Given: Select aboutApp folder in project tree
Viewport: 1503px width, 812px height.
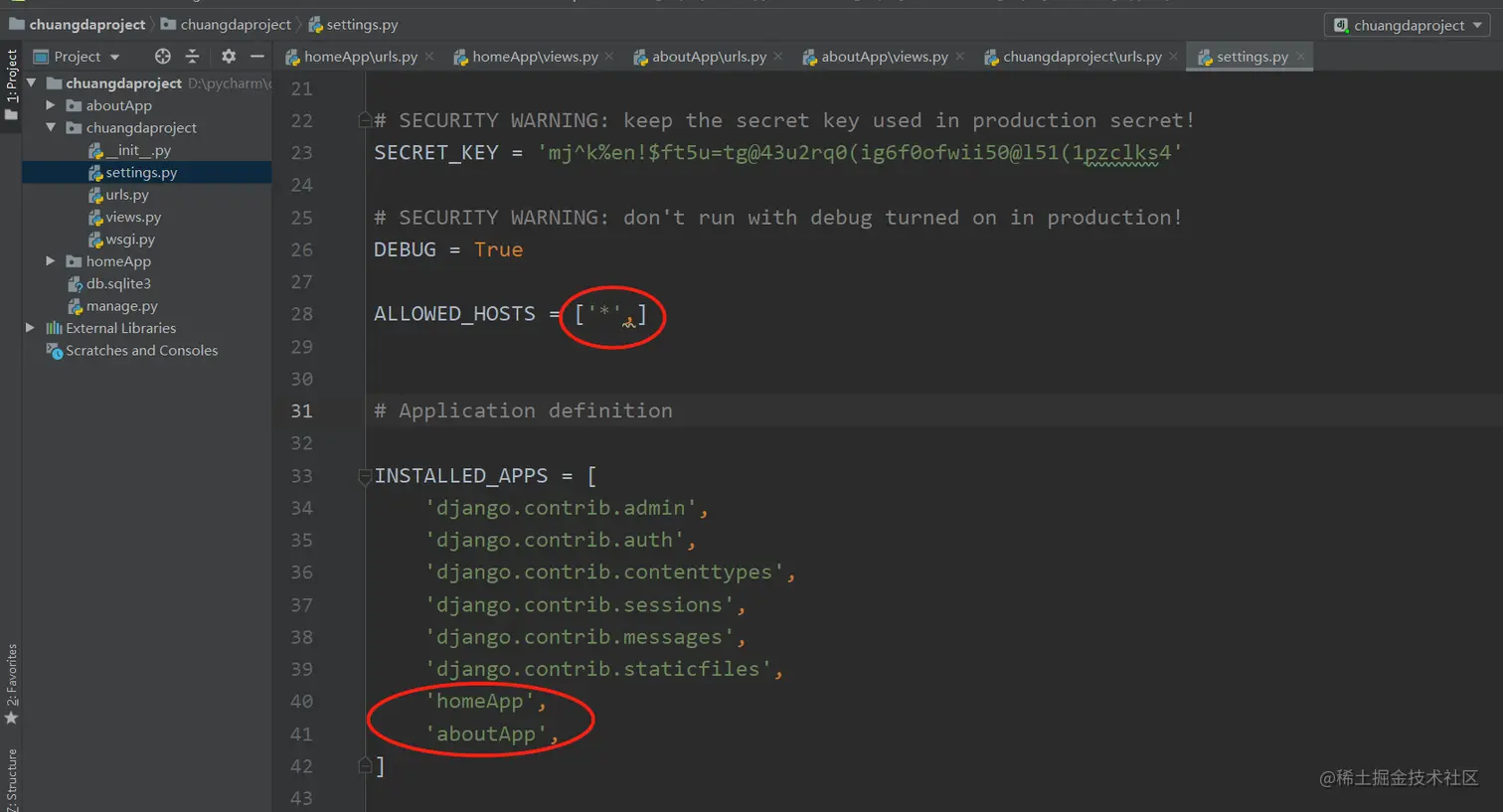Looking at the screenshot, I should pos(119,105).
